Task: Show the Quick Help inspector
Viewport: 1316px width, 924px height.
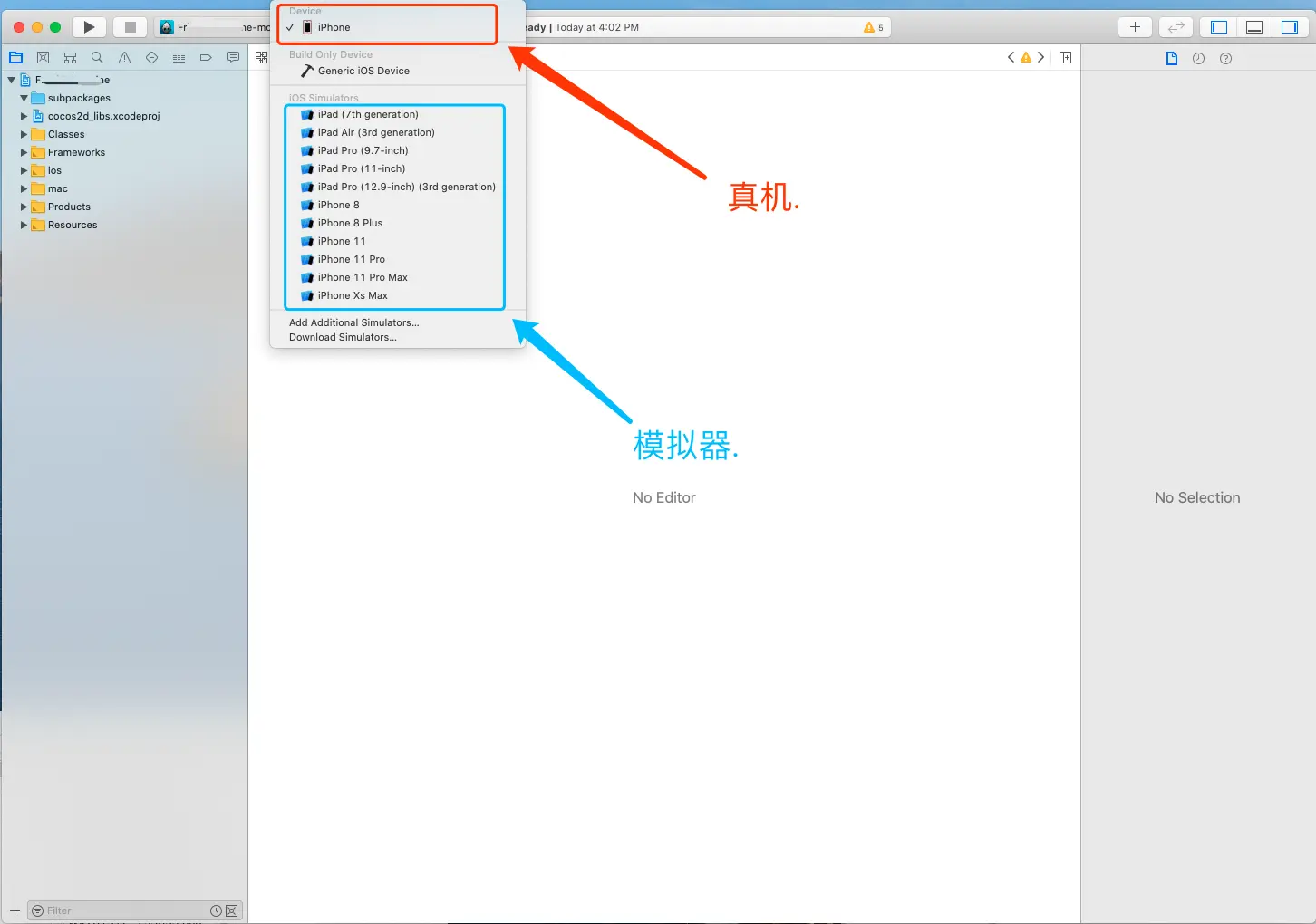Action: [1225, 58]
